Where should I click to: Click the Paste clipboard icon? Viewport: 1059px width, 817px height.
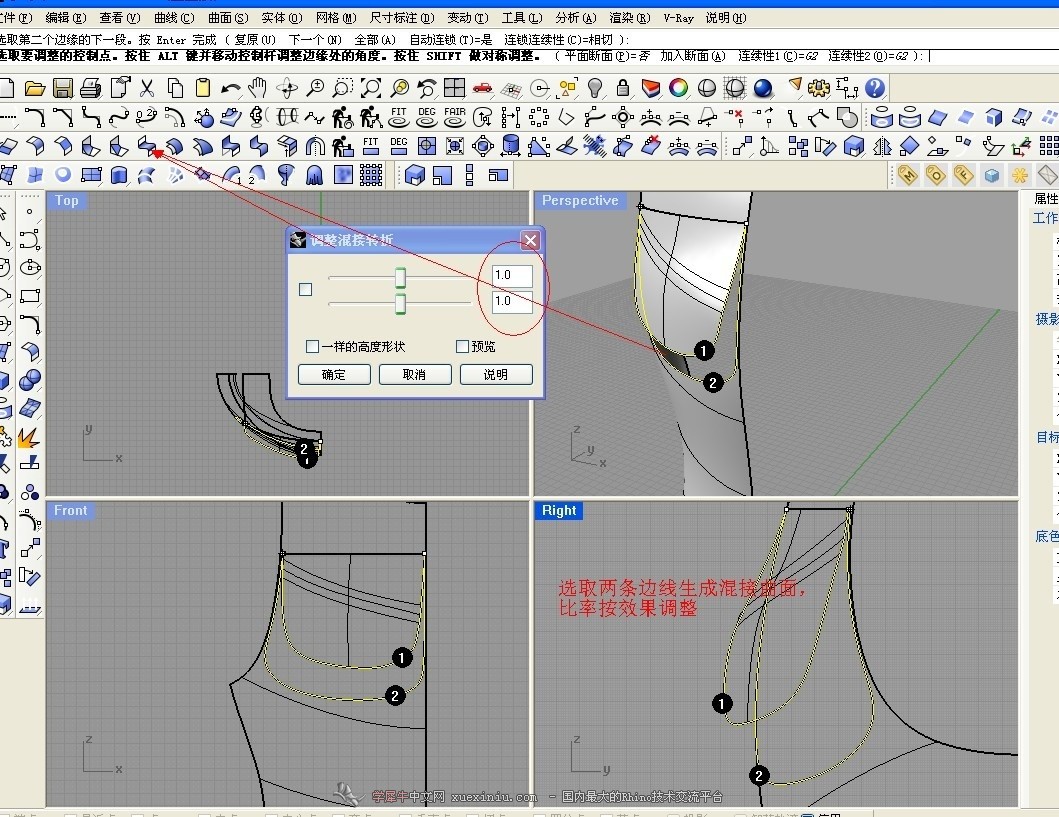point(202,88)
